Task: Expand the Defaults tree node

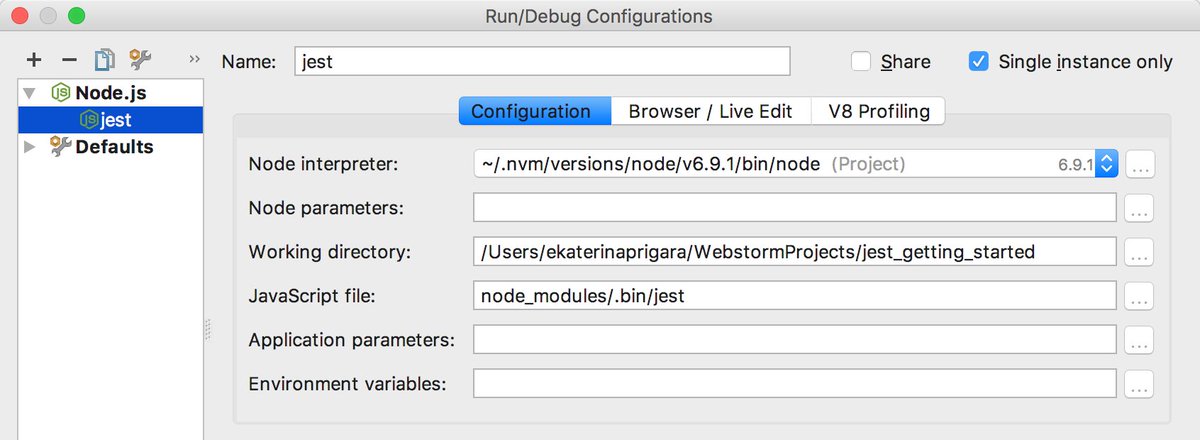Action: pos(30,147)
